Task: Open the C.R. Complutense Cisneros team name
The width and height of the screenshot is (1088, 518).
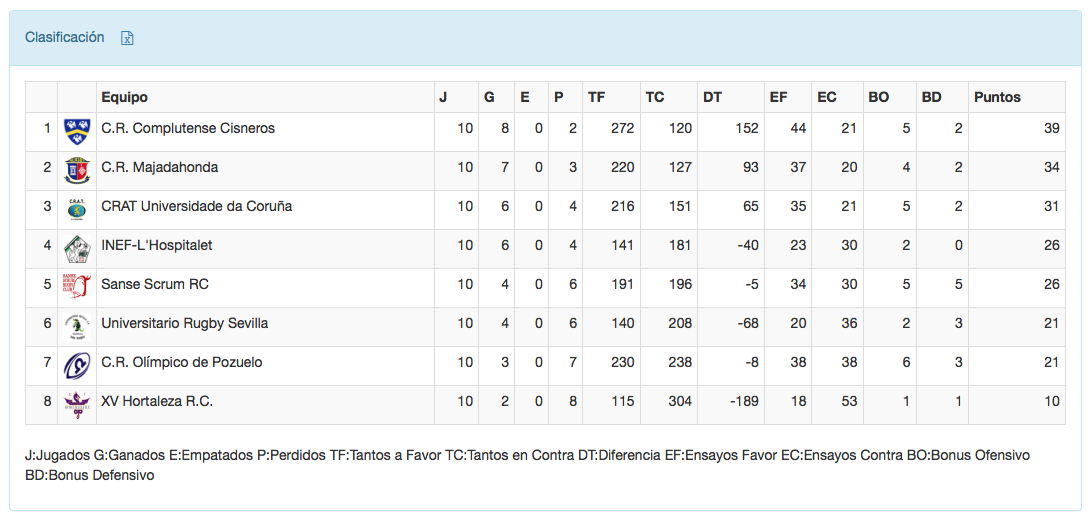Action: 188,129
